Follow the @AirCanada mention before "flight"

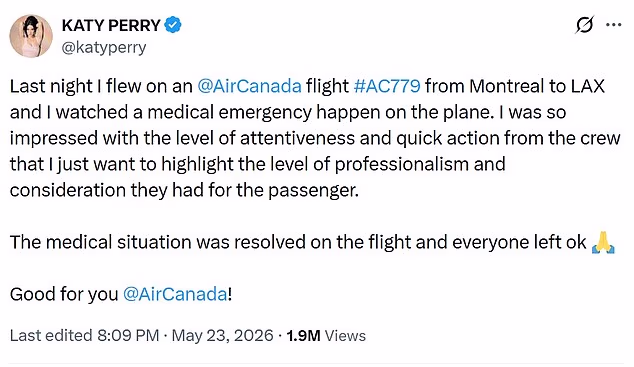pyautogui.click(x=249, y=86)
